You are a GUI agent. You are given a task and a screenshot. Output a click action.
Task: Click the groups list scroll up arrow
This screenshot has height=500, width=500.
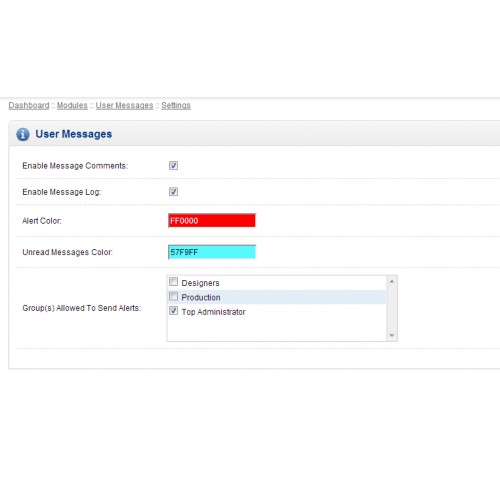pos(392,282)
